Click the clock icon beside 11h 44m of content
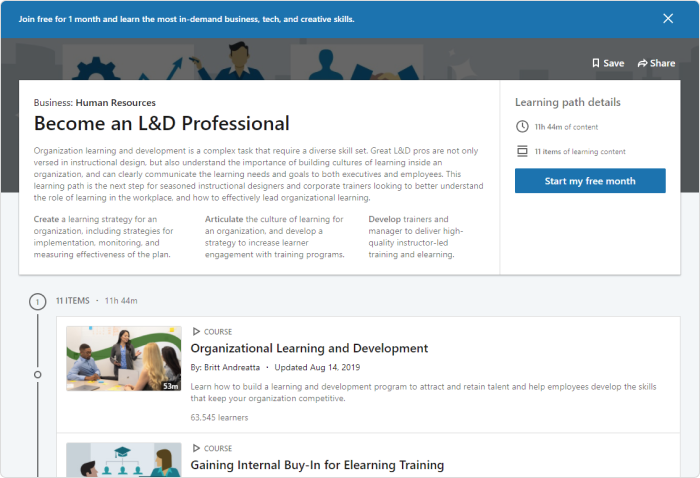700x478 pixels. (522, 127)
